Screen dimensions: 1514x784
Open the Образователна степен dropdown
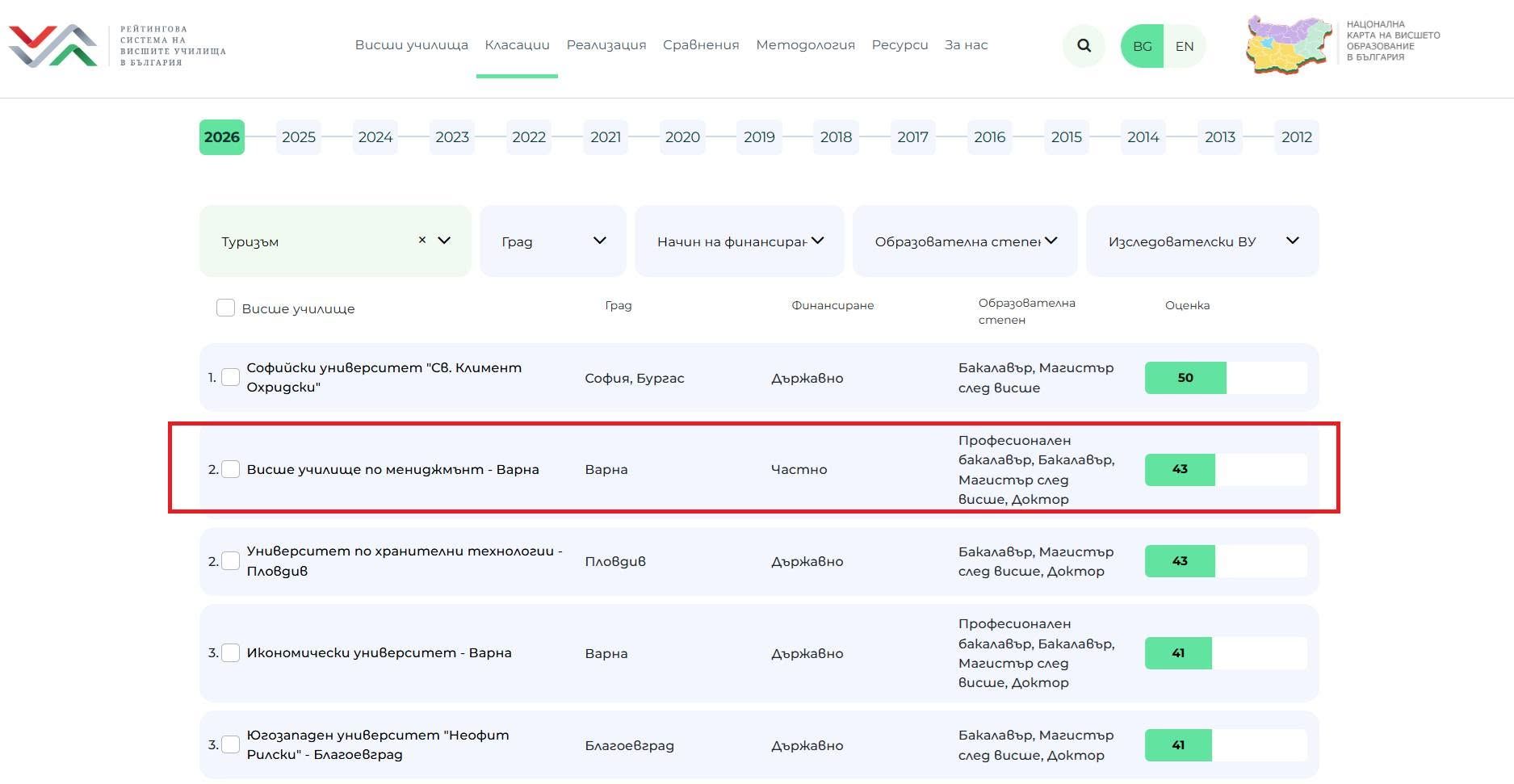pyautogui.click(x=965, y=241)
